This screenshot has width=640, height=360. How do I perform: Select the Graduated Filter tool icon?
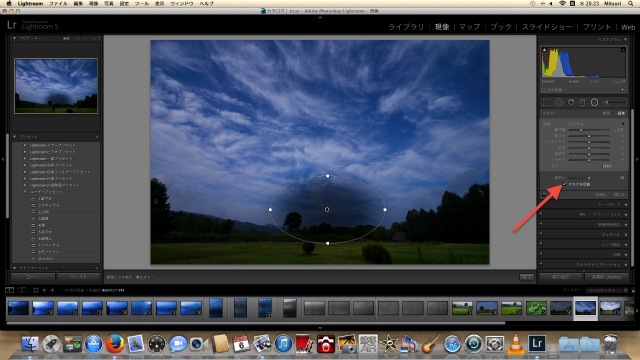pyautogui.click(x=582, y=102)
